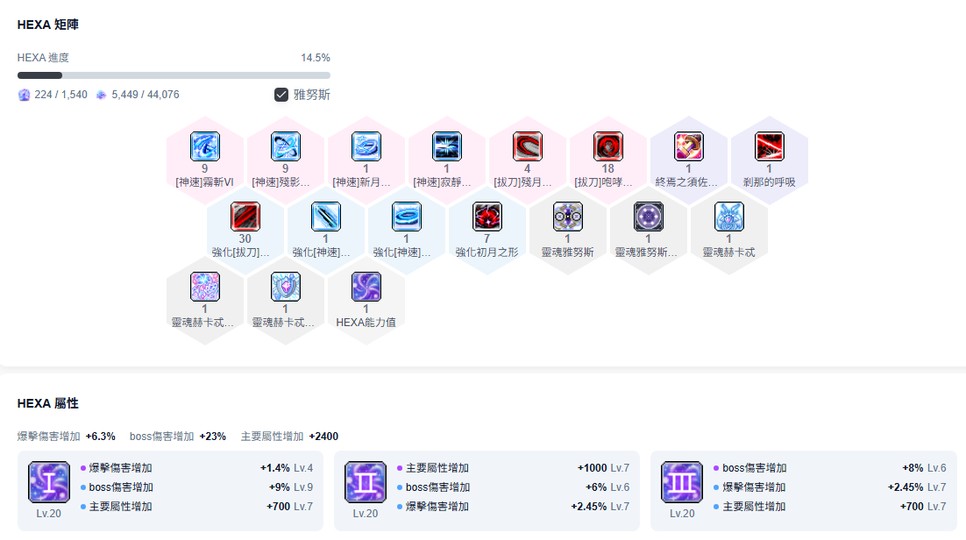Click the 224 / 1,540 count
This screenshot has height=540, width=966.
click(61, 95)
